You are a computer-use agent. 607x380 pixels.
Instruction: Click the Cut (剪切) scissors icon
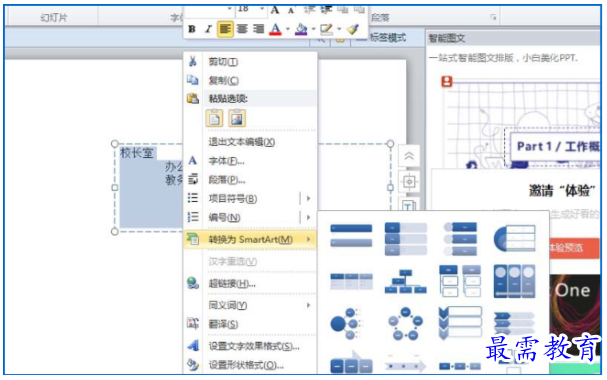pyautogui.click(x=193, y=61)
